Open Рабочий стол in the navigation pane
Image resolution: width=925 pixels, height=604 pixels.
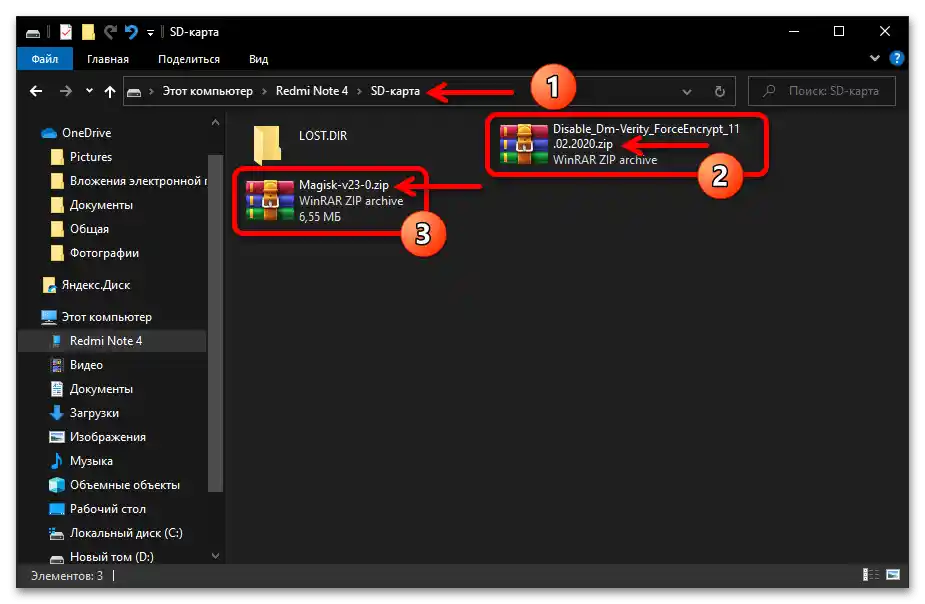[107, 509]
